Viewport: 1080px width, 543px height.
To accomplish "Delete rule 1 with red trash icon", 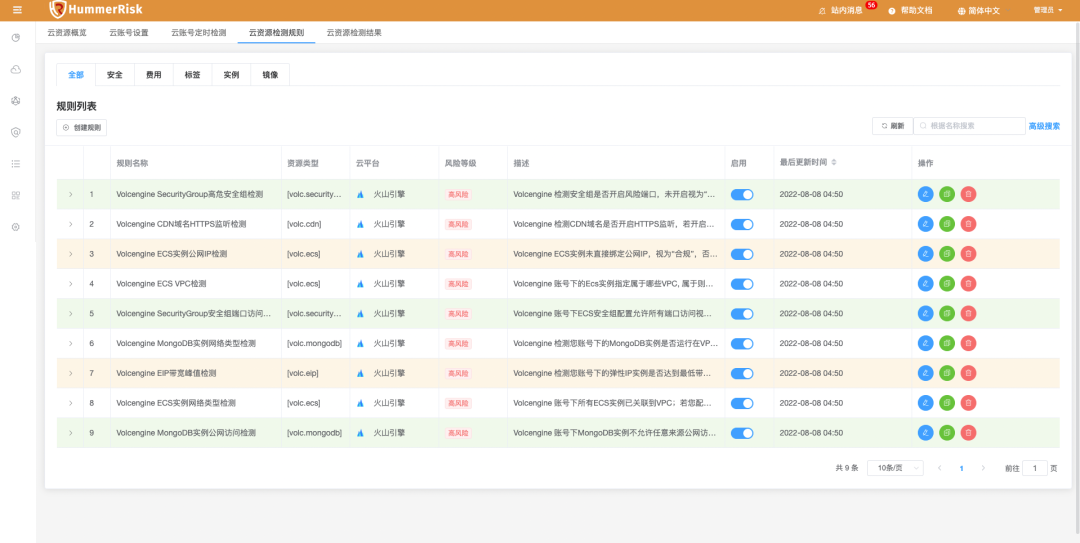I will point(968,194).
